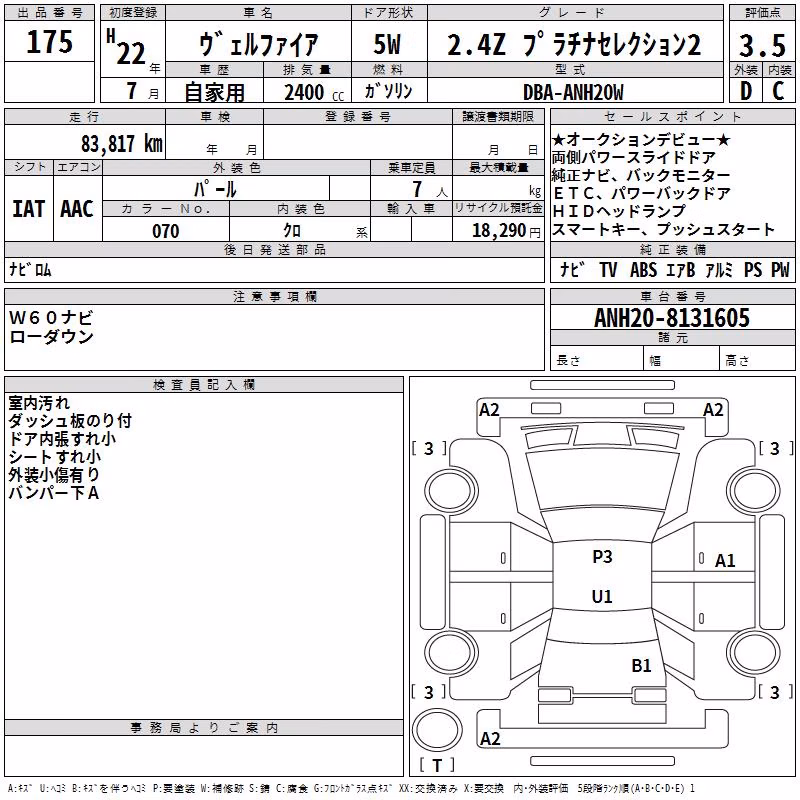Click the inspector note 室内汚れ
The image size is (800, 800).
(x=39, y=403)
